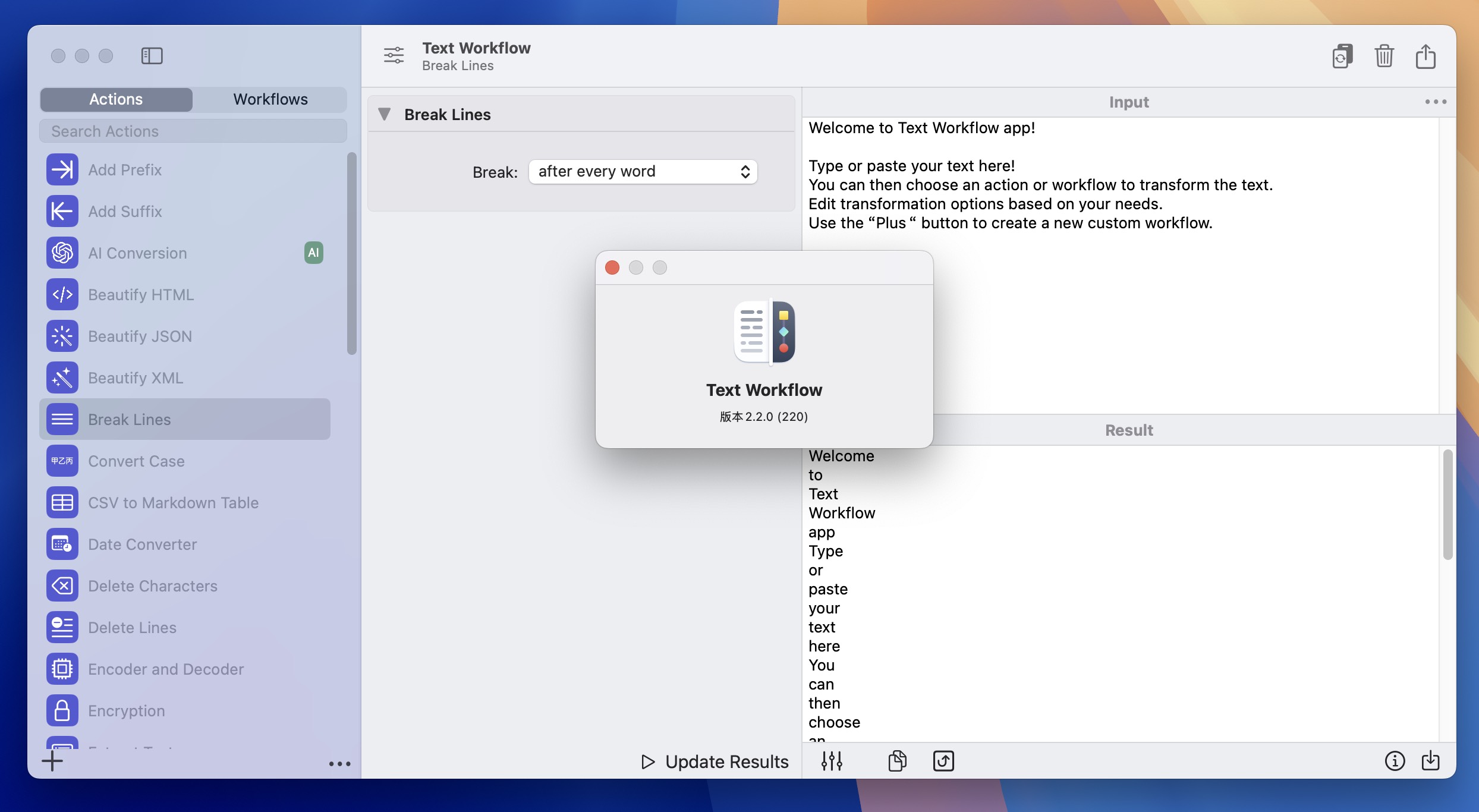
Task: Click the 'Delete Lines' action label
Action: pos(132,627)
